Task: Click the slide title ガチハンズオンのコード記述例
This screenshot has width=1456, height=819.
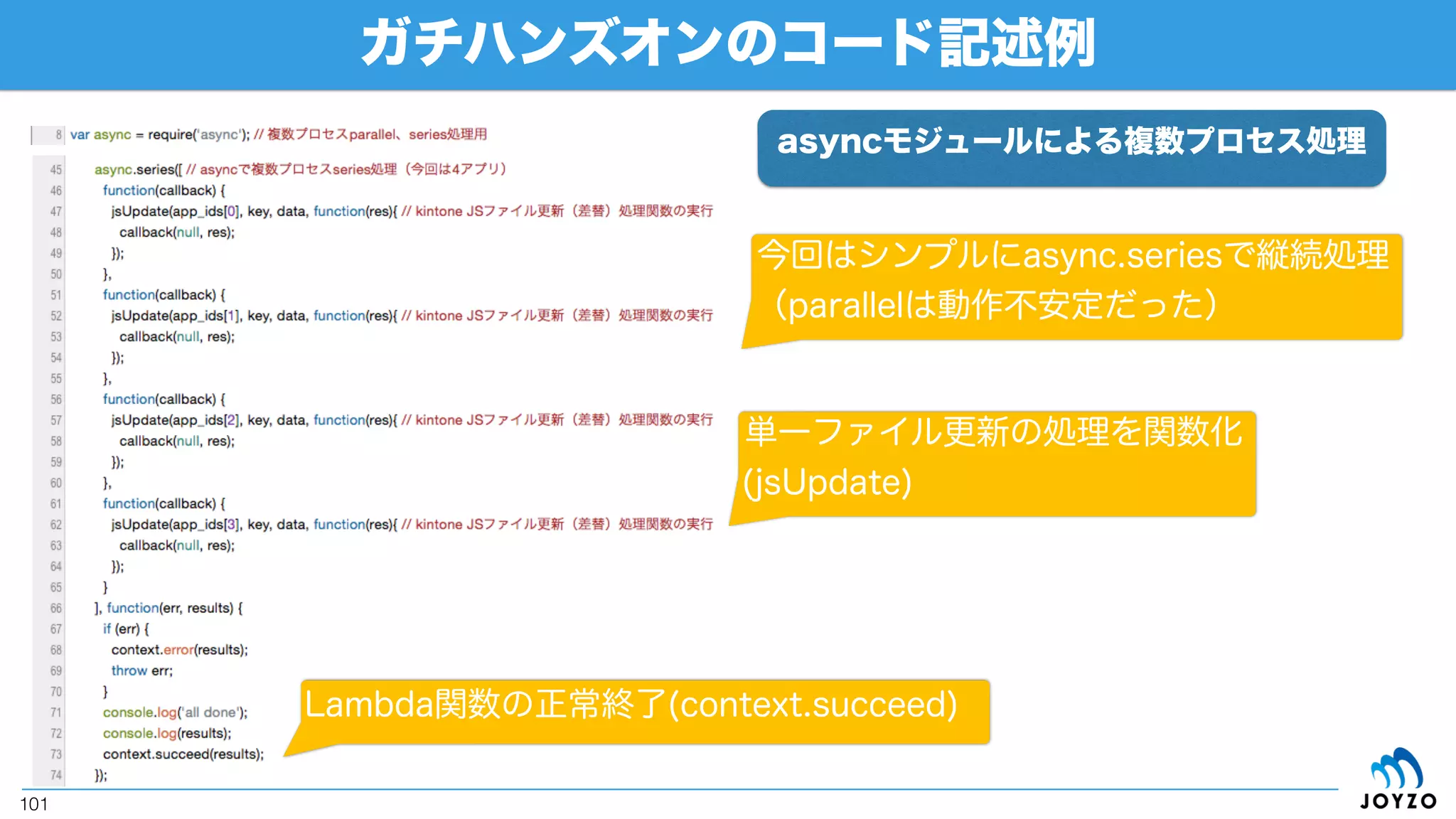Action: coord(728,43)
